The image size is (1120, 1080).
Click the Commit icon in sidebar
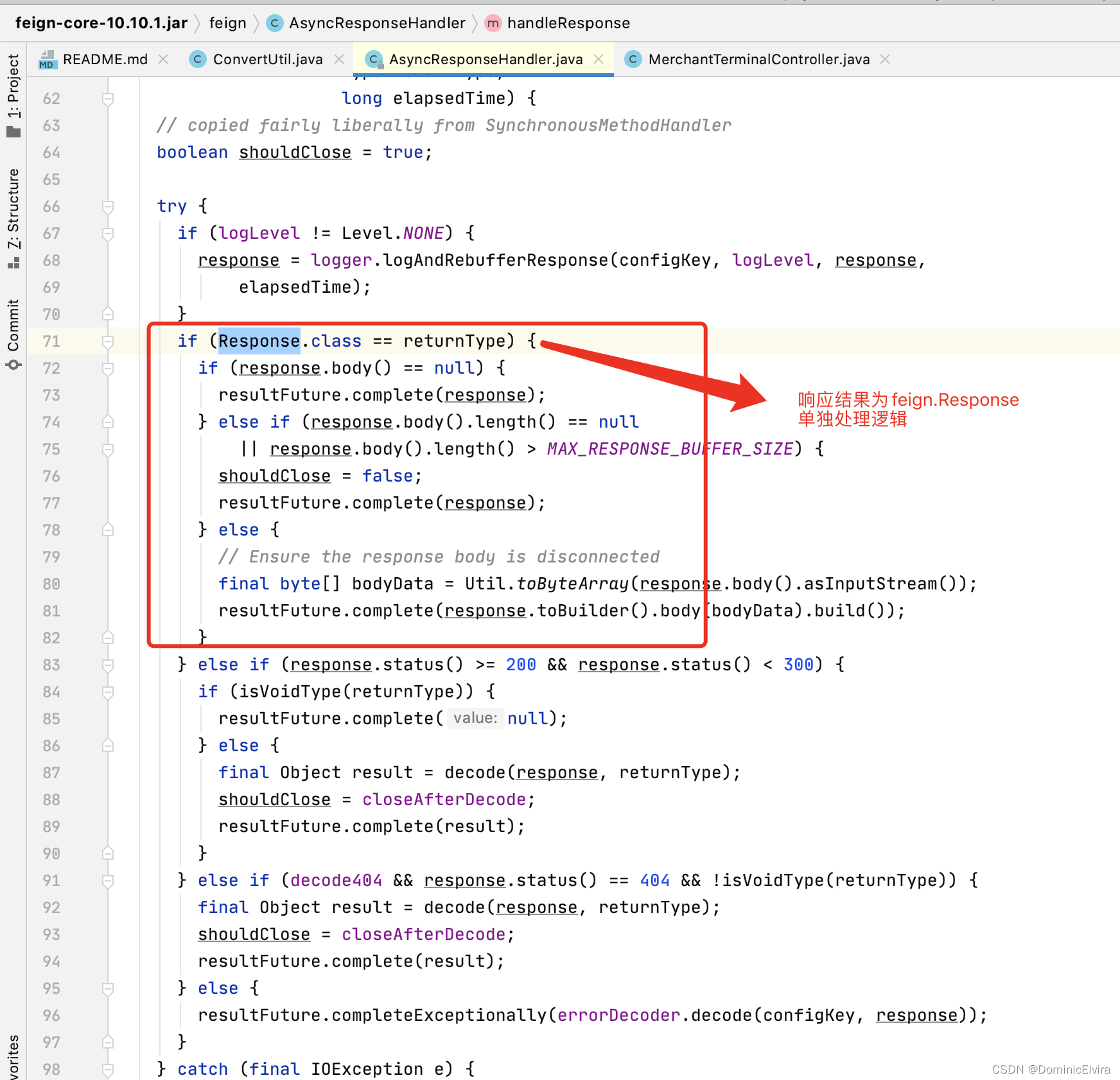[13, 365]
